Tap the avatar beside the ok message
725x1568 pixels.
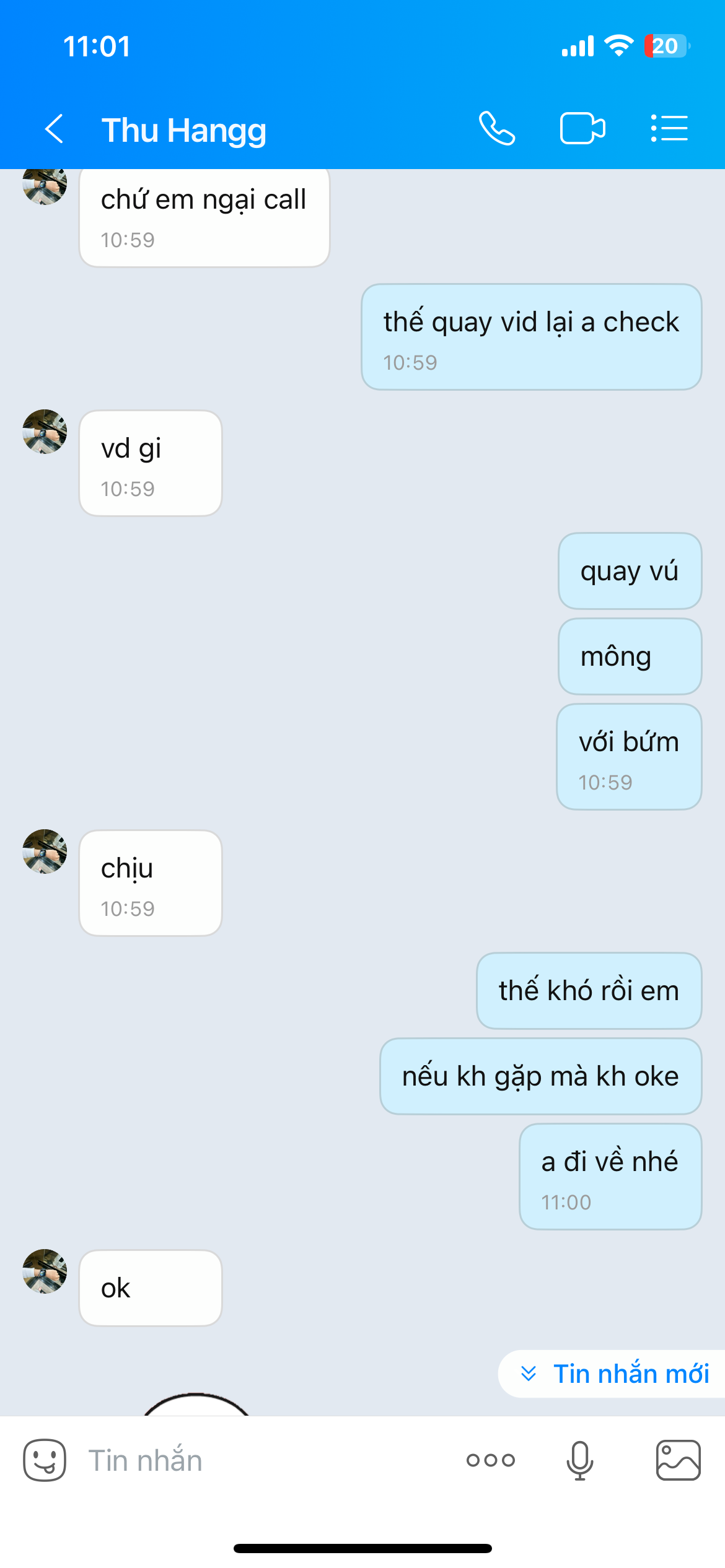point(45,1271)
